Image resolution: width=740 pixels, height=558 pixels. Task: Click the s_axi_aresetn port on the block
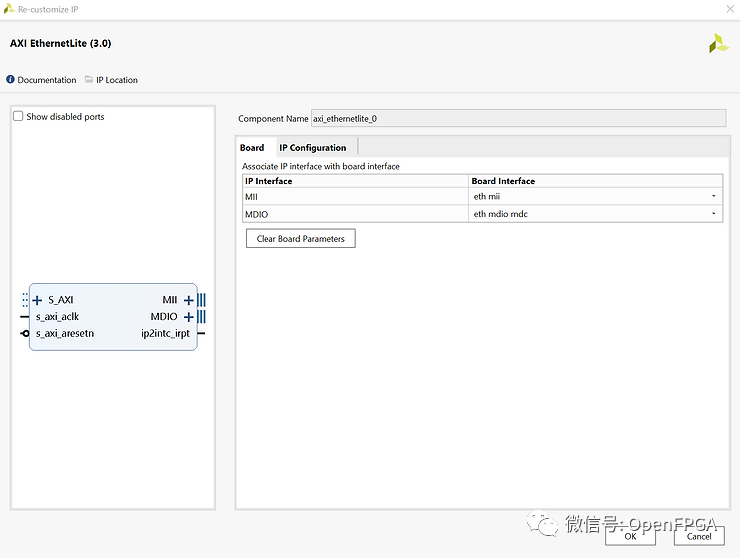pos(64,334)
